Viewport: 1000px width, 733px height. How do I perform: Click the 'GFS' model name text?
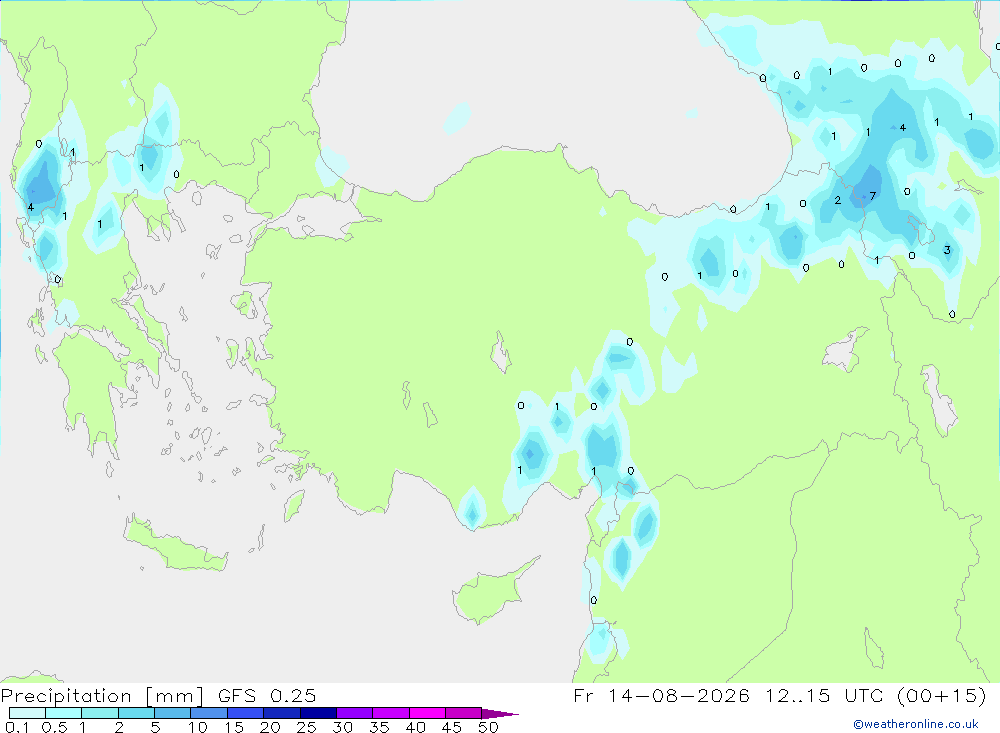point(237,696)
